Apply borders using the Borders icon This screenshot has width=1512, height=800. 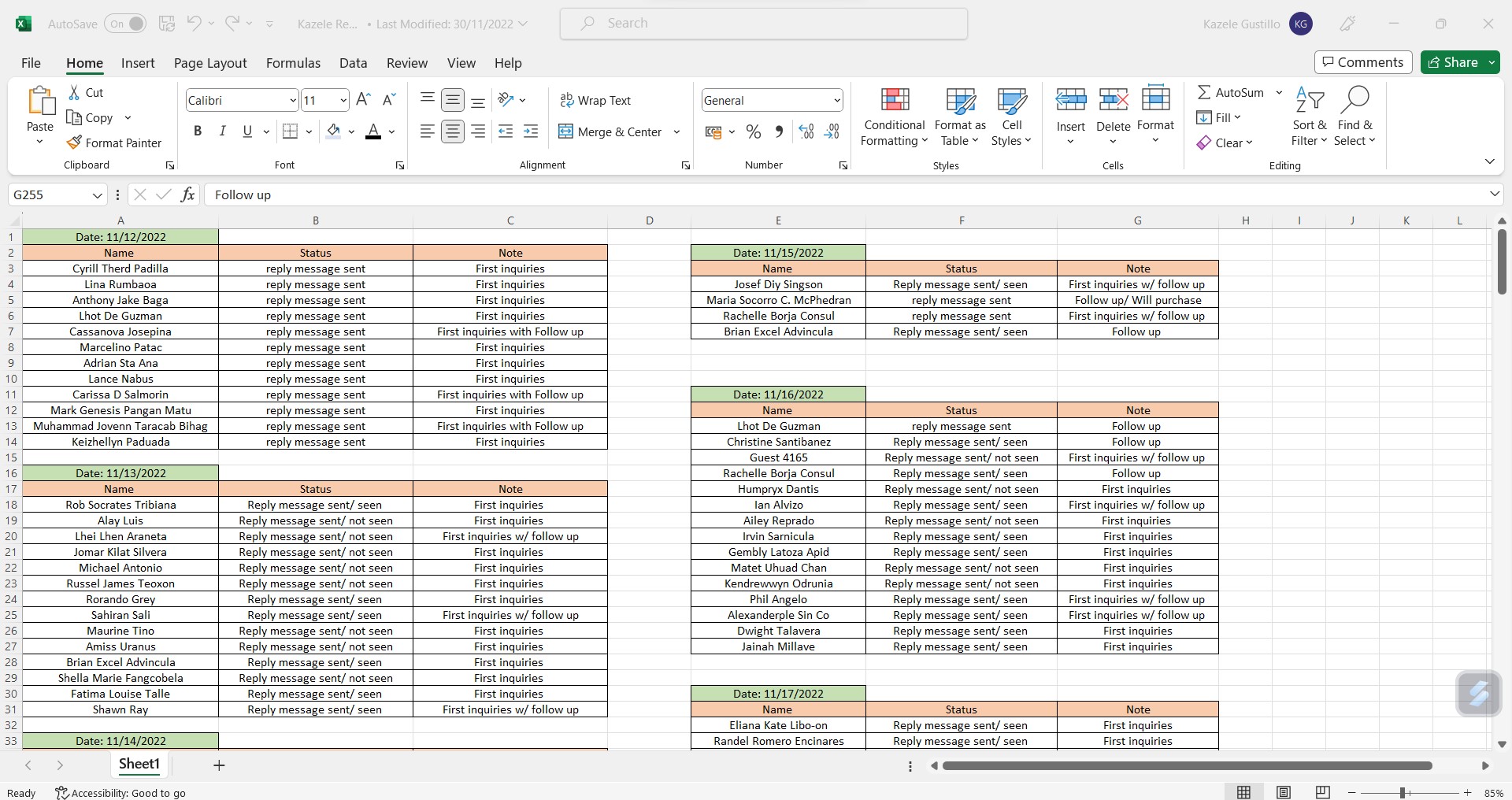pos(290,131)
